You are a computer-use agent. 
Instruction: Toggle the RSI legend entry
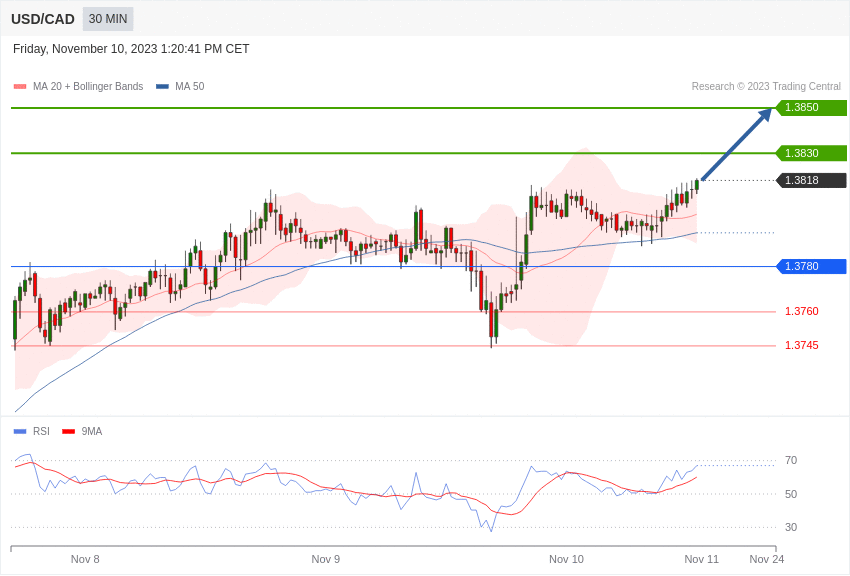pyautogui.click(x=31, y=431)
